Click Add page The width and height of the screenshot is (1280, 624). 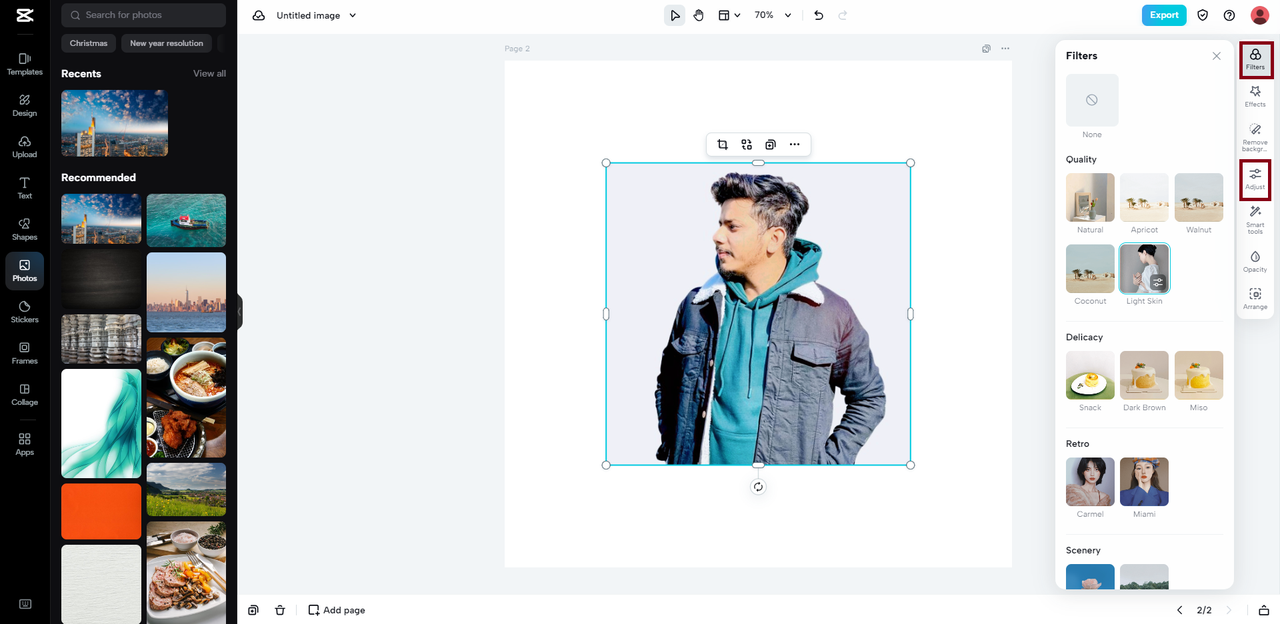coord(336,610)
